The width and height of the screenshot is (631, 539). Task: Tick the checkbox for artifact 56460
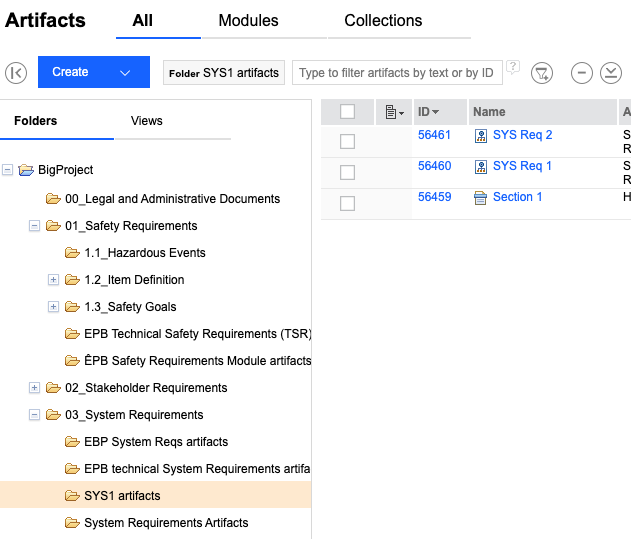[x=347, y=172]
